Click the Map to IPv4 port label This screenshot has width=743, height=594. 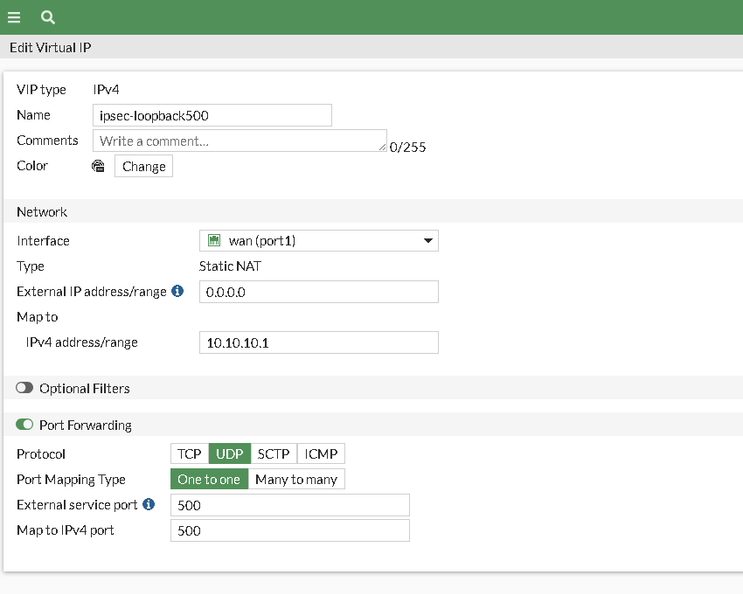(65, 530)
